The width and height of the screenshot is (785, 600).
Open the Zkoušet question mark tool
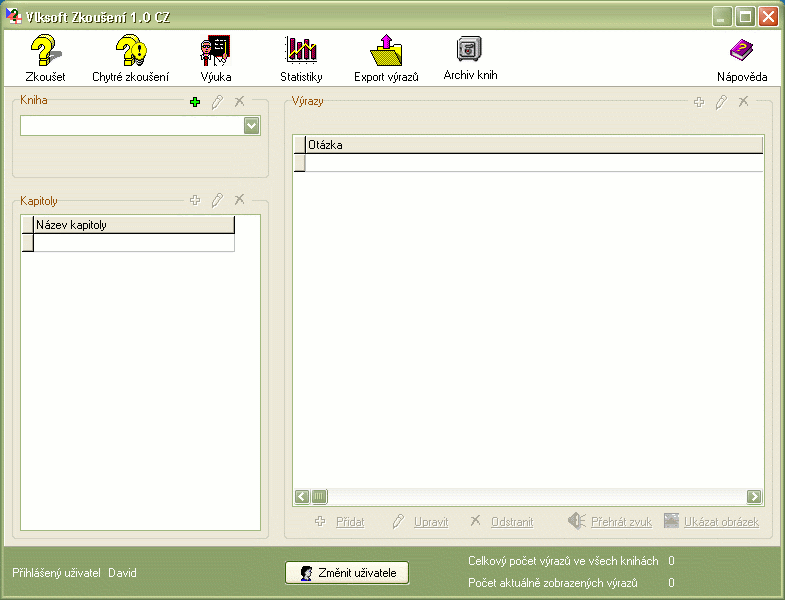point(46,58)
